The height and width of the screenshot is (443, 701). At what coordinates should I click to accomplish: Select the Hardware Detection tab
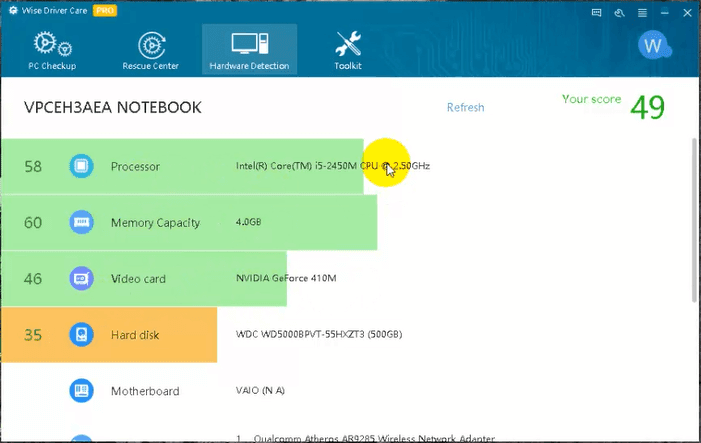(249, 50)
